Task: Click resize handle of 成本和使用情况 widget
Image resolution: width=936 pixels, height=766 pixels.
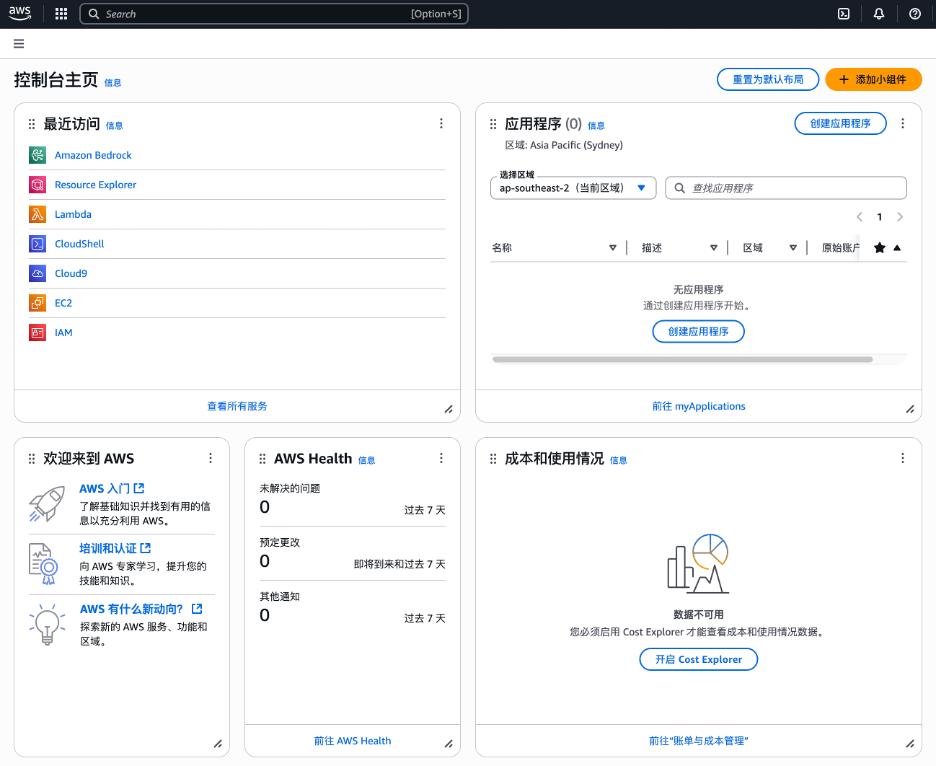Action: tap(910, 743)
